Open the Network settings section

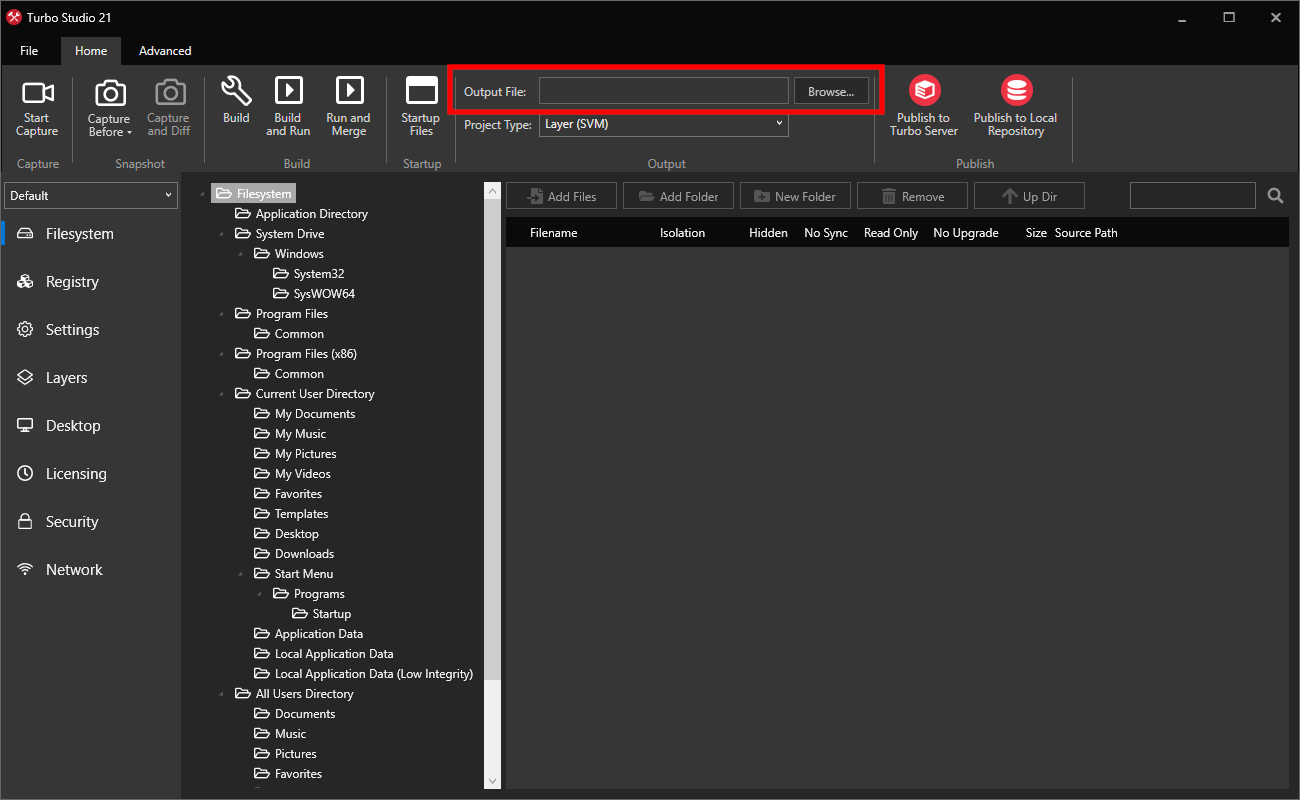point(73,569)
